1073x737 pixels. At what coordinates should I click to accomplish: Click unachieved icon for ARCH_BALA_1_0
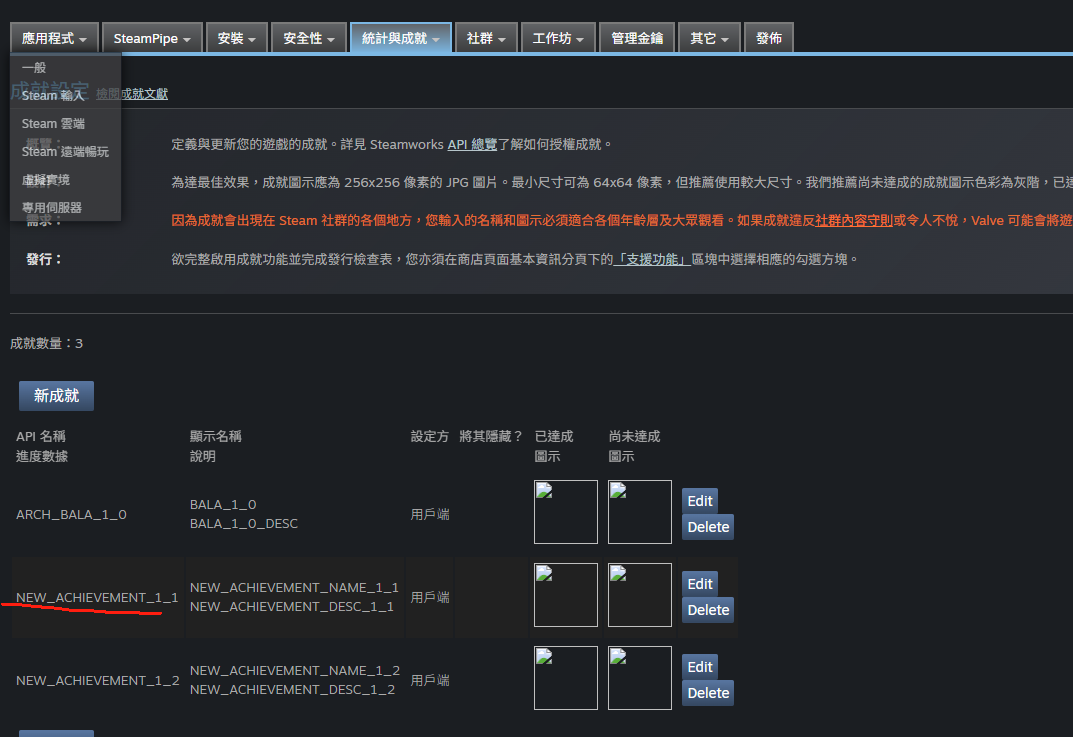point(640,512)
